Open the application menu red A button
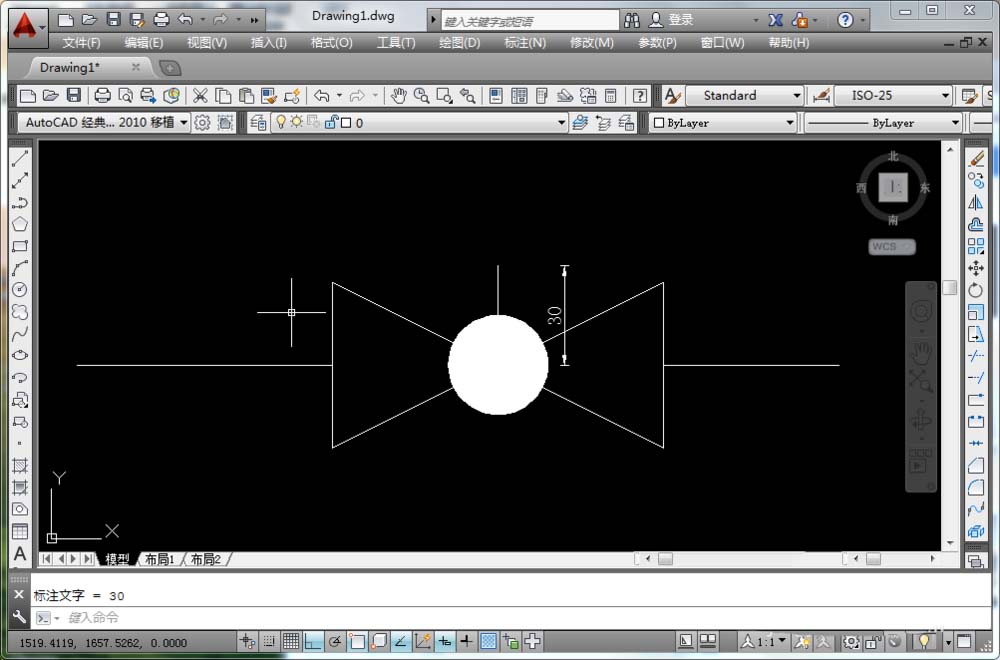1000x660 pixels. 27,28
